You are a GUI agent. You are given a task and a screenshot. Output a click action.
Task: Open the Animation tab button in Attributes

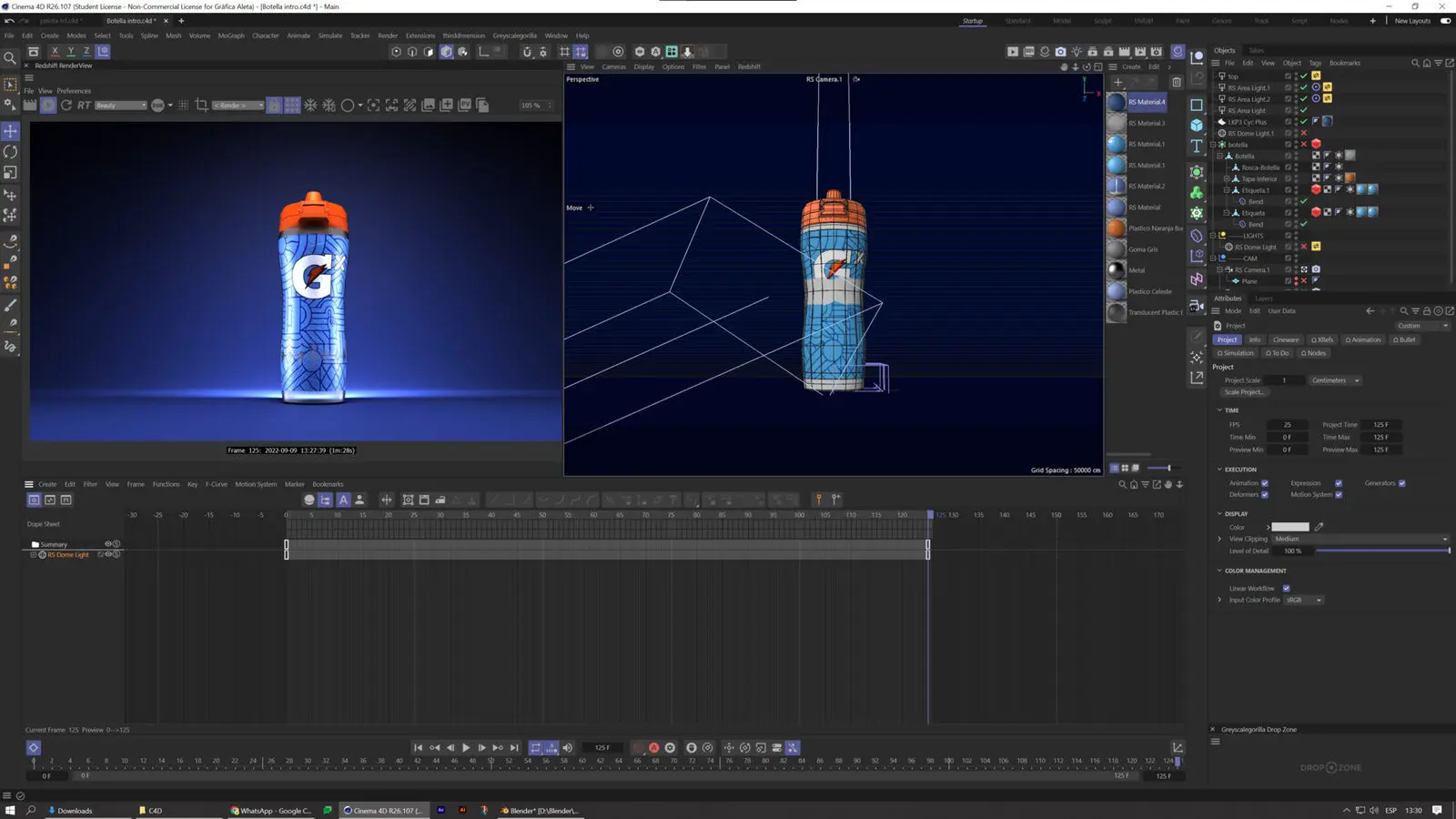(x=1362, y=339)
